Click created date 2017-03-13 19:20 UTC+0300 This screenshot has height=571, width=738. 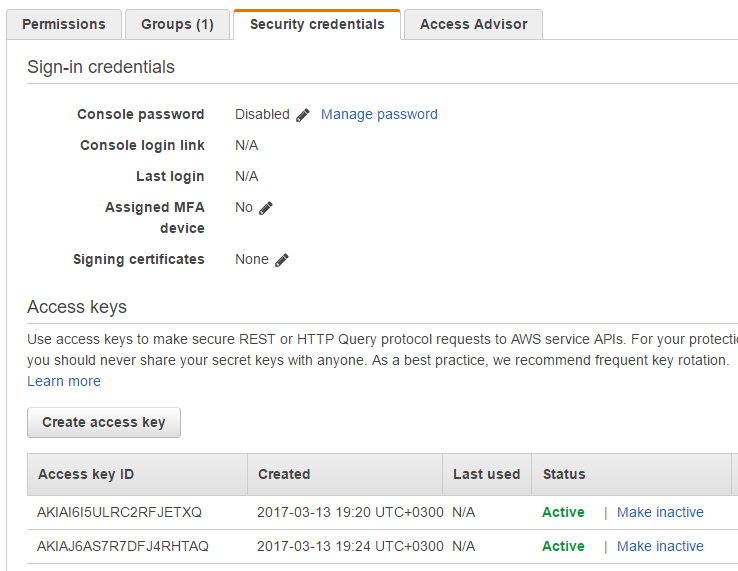coord(350,512)
